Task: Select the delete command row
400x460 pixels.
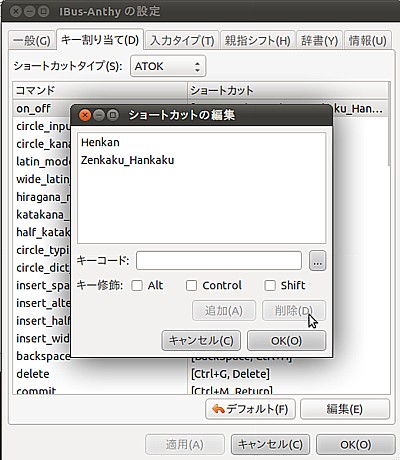Action: point(100,374)
